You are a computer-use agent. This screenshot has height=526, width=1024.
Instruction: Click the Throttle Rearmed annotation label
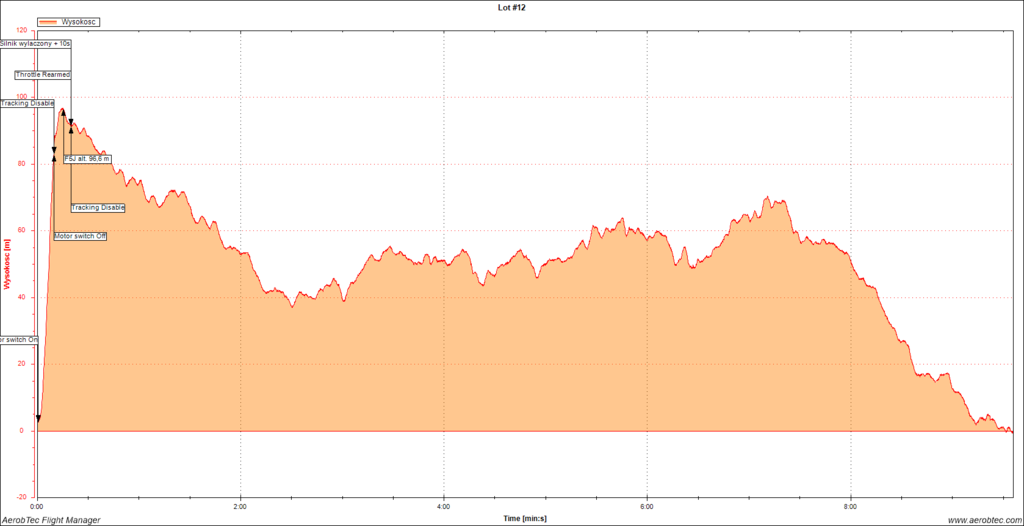click(x=43, y=75)
